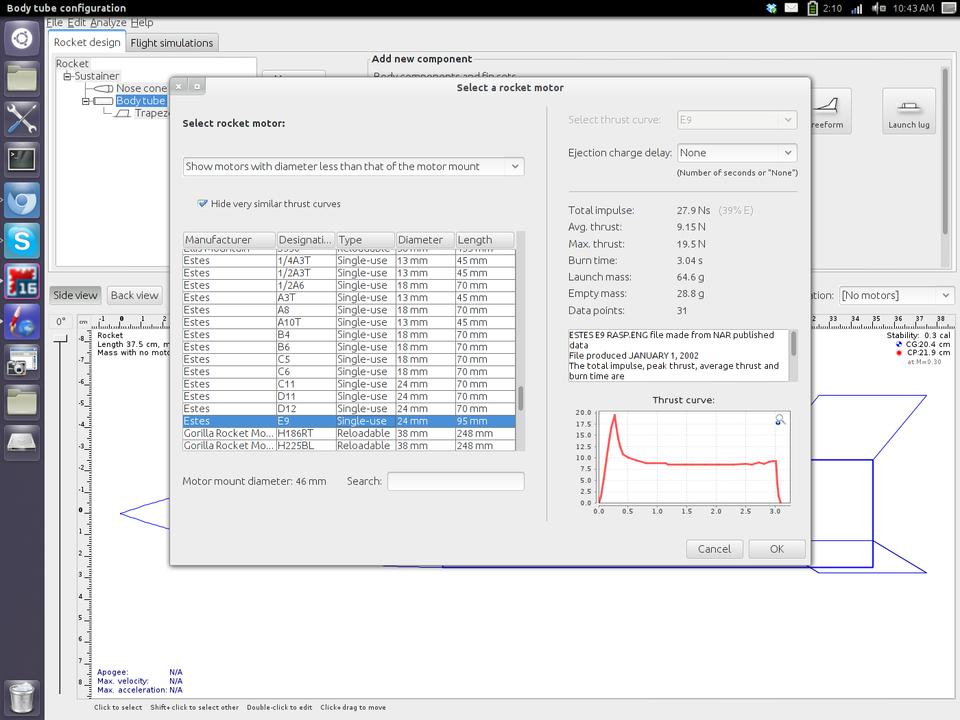Open the Terminal from the dock
960x720 pixels.
pyautogui.click(x=22, y=158)
